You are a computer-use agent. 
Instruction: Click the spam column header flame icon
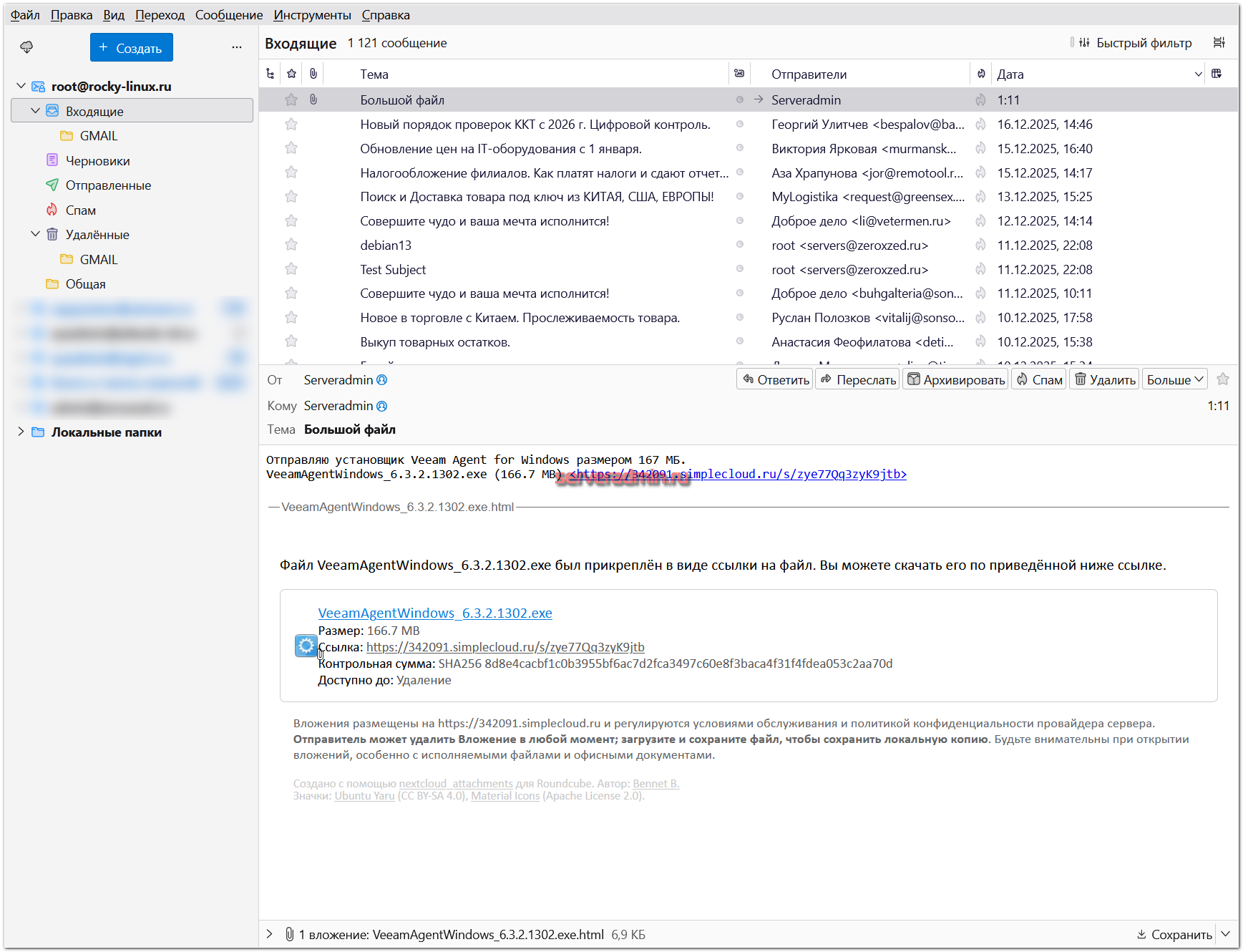(x=981, y=74)
